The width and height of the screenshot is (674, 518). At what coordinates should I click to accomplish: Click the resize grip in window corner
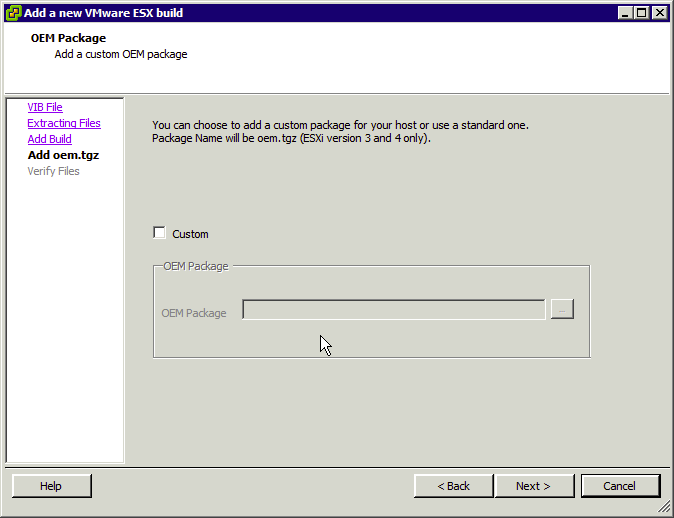(x=664, y=507)
